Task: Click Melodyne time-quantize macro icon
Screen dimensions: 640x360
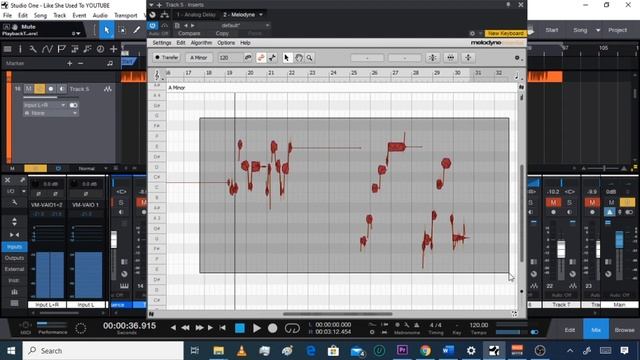Action: click(x=451, y=58)
